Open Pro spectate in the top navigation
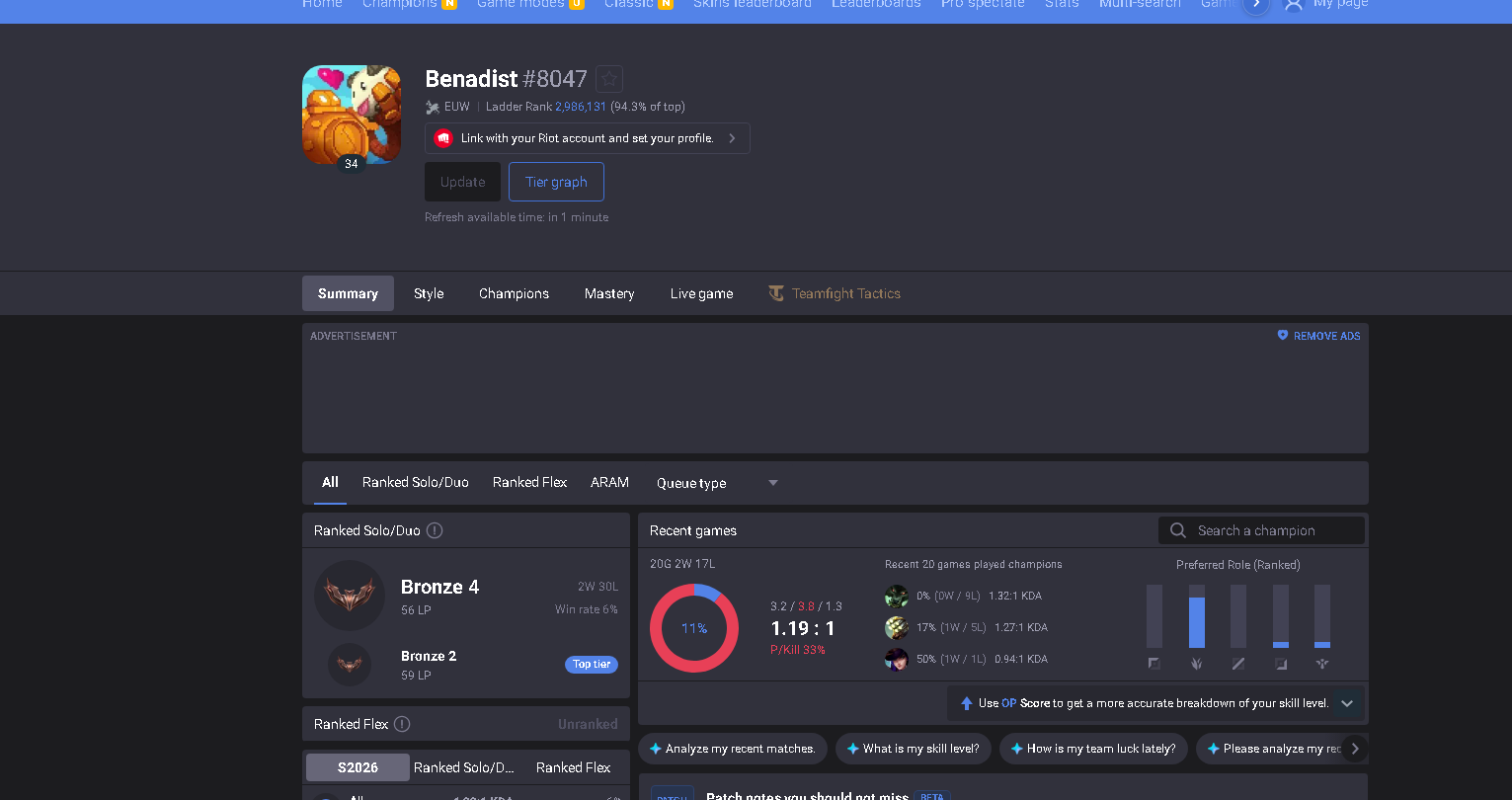This screenshot has width=1512, height=800. point(983,4)
